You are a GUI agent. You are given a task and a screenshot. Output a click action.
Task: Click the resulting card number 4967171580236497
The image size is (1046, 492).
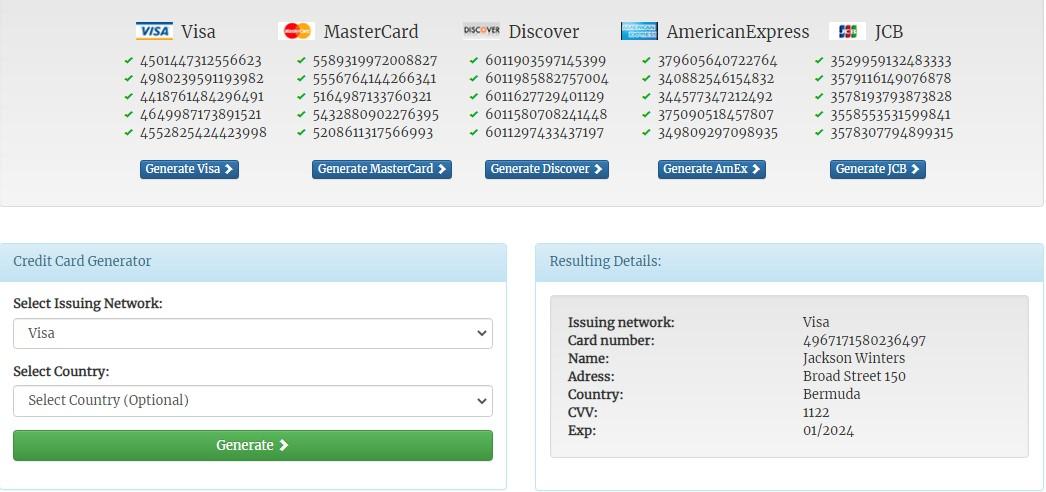click(865, 341)
